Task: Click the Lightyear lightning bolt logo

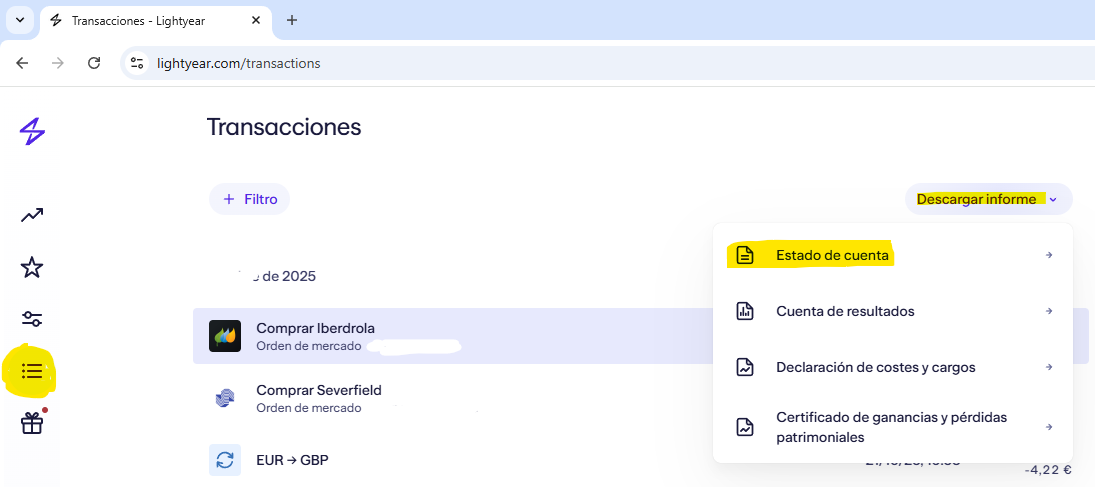Action: [32, 131]
